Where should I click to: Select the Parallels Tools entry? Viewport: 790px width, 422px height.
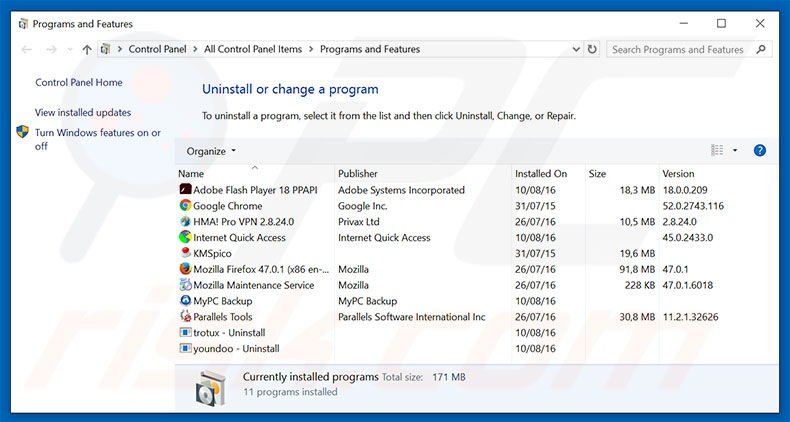click(223, 317)
